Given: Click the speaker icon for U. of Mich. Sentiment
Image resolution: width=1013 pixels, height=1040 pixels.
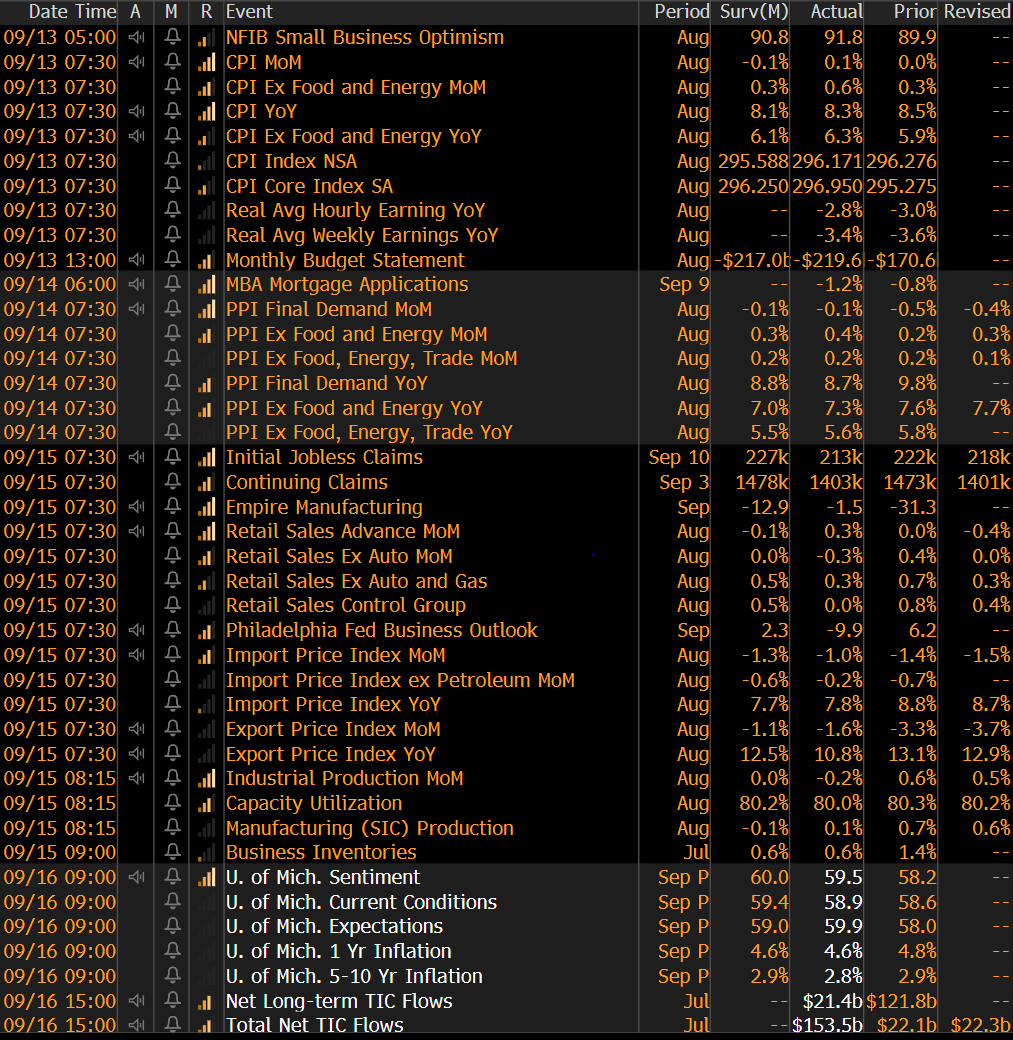Looking at the screenshot, I should click(x=136, y=878).
